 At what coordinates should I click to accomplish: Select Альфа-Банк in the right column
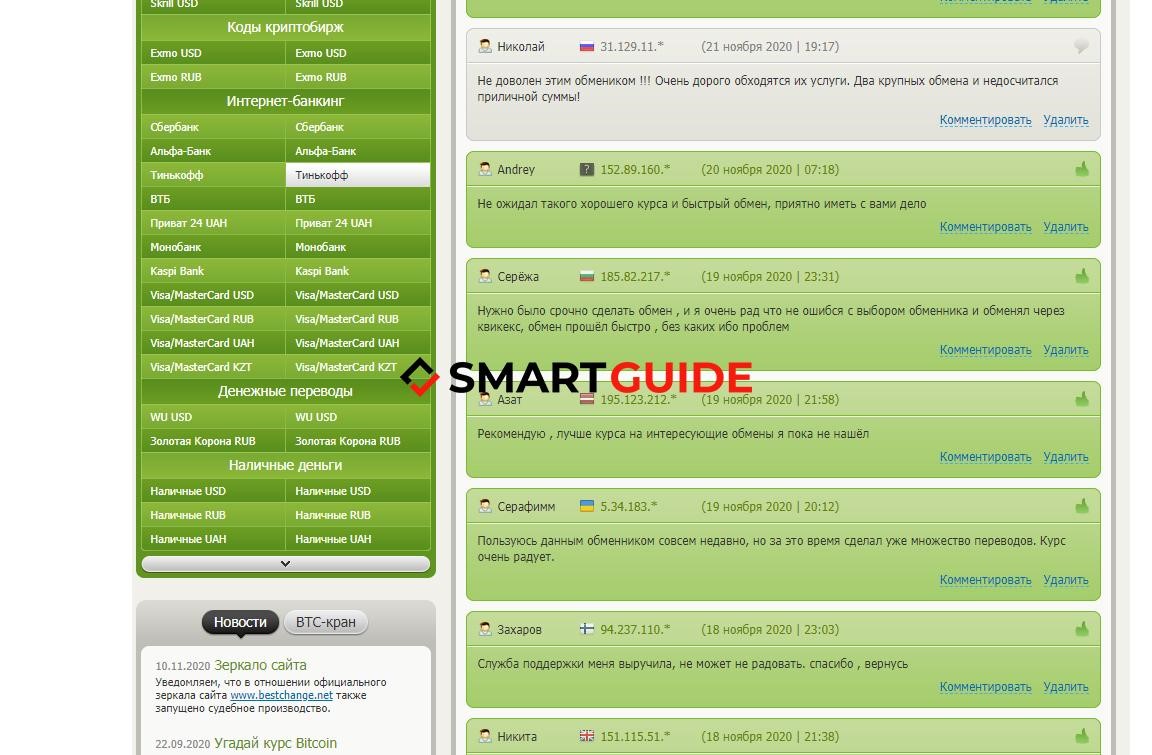[x=358, y=151]
